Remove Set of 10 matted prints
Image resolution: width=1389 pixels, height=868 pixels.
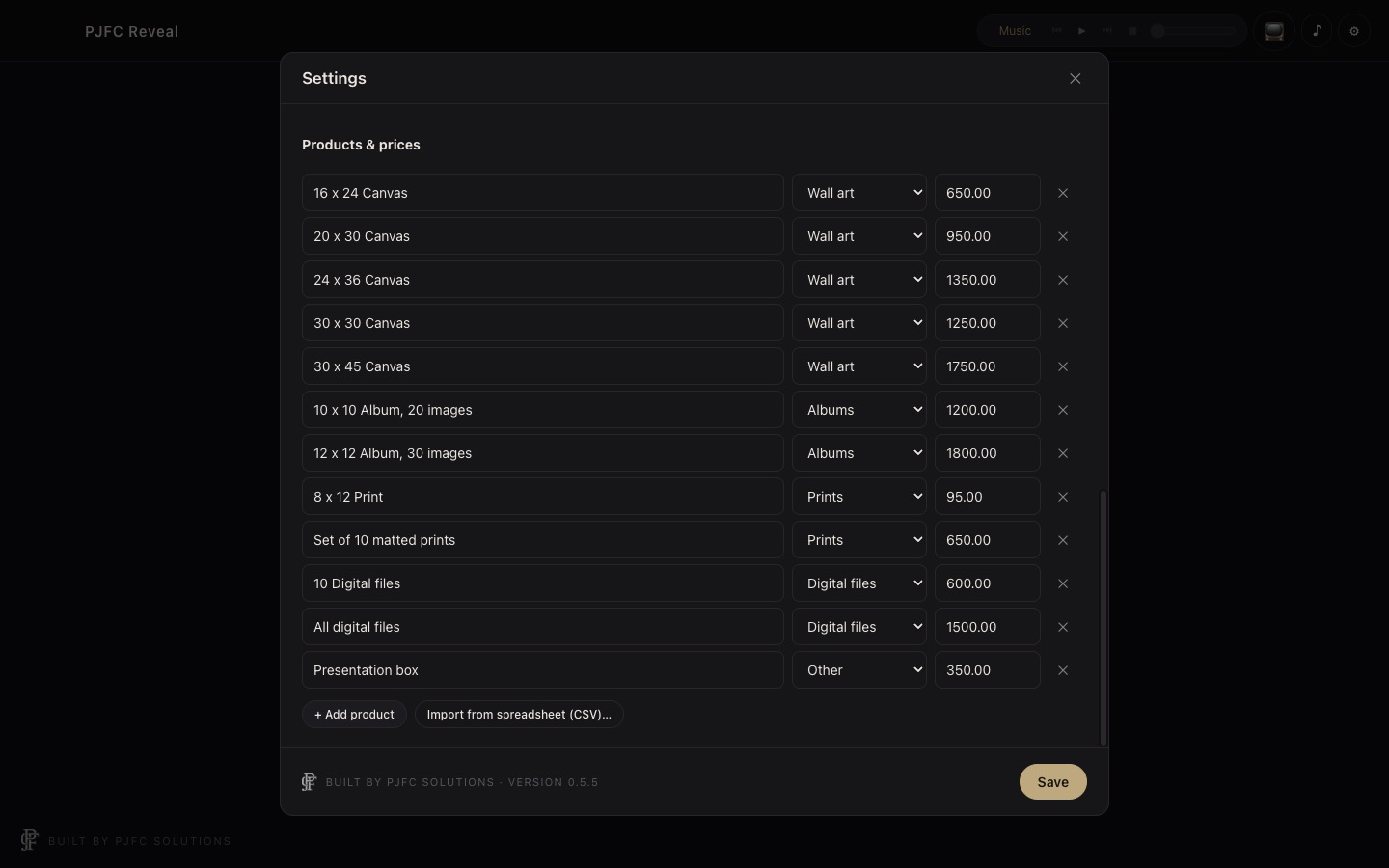(1063, 540)
